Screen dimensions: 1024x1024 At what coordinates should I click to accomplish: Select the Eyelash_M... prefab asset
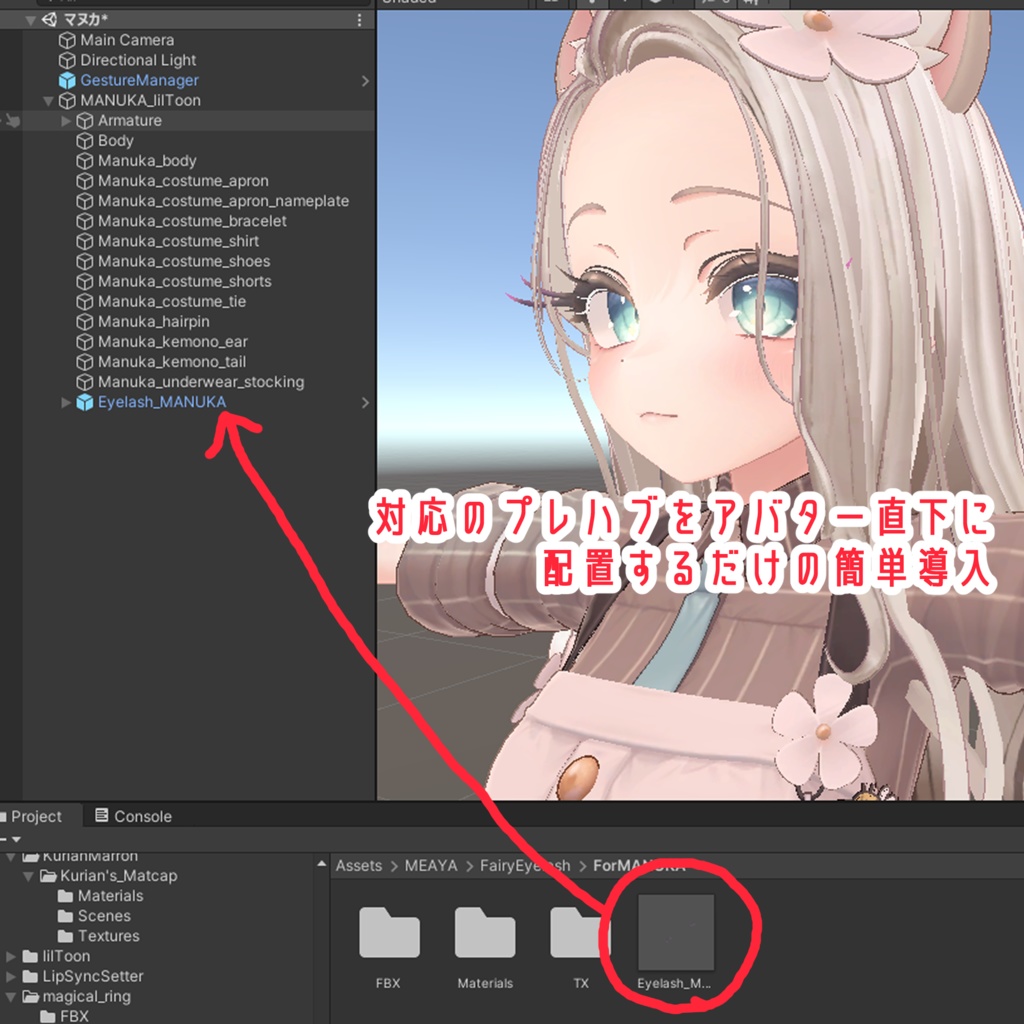(x=675, y=934)
